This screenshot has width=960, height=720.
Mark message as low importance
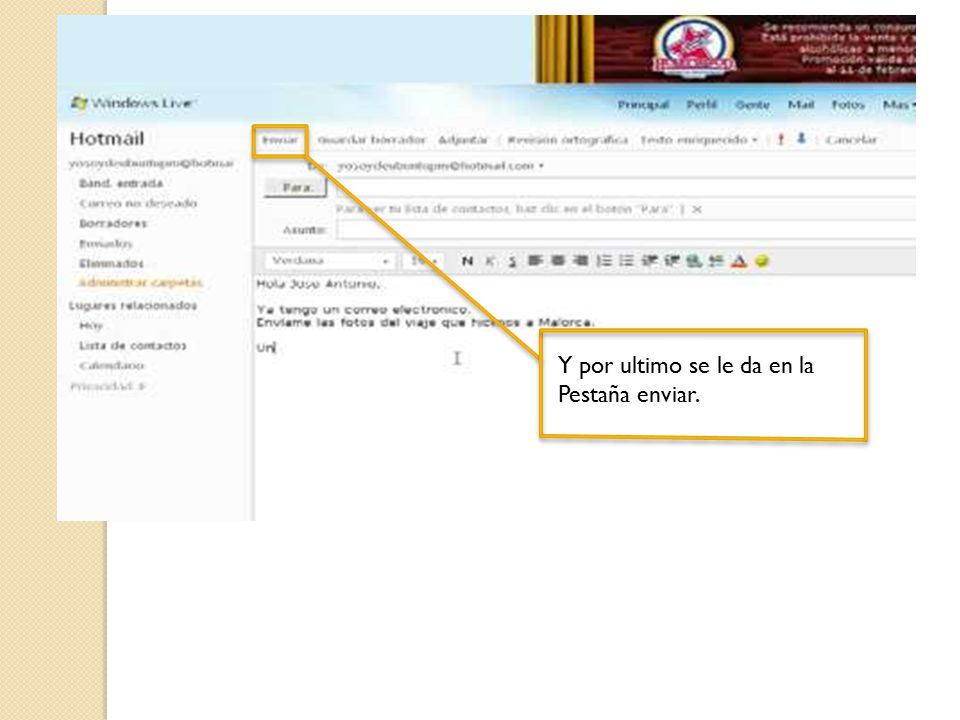[x=801, y=140]
